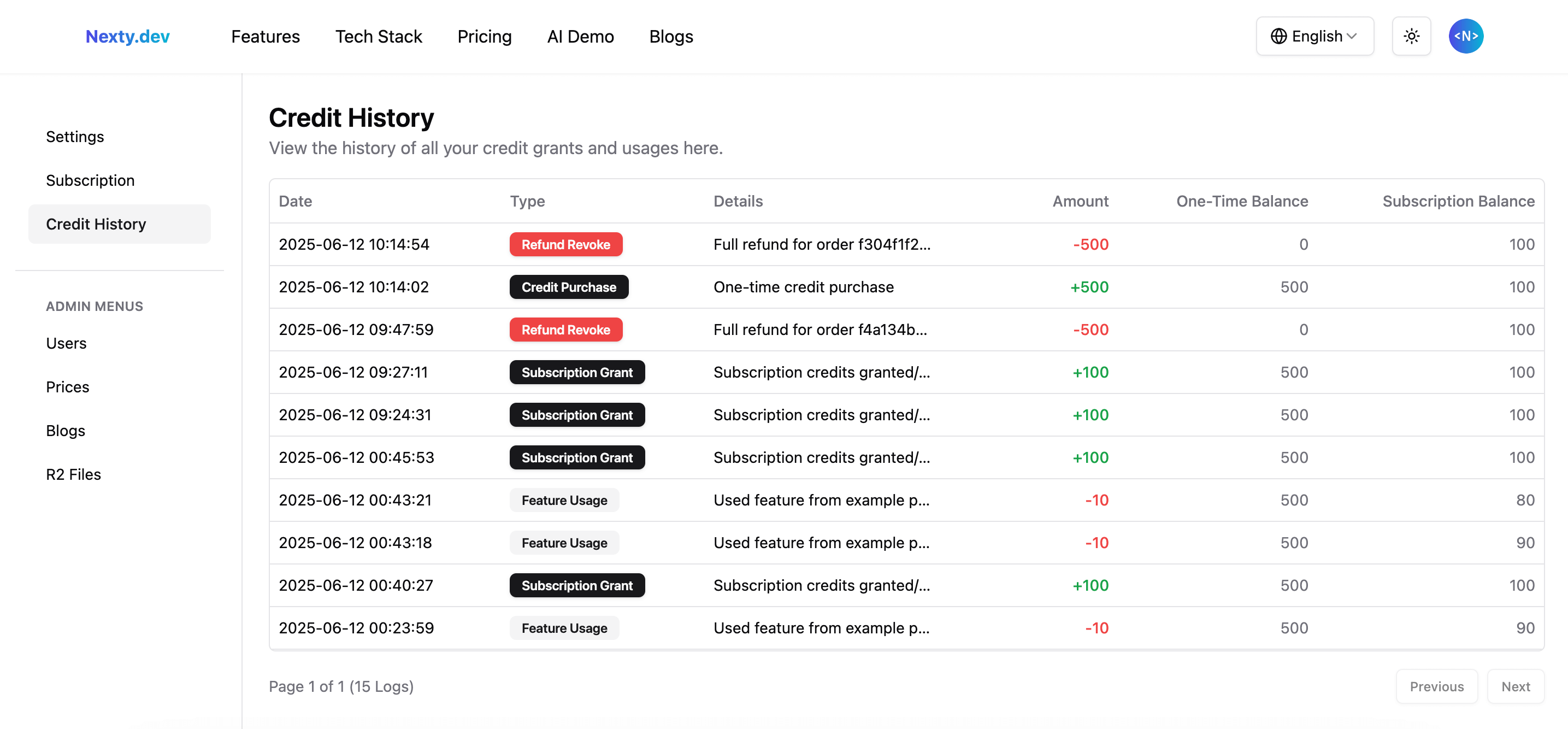Click the Subscription Grant badge at 00:45:53

[576, 458]
